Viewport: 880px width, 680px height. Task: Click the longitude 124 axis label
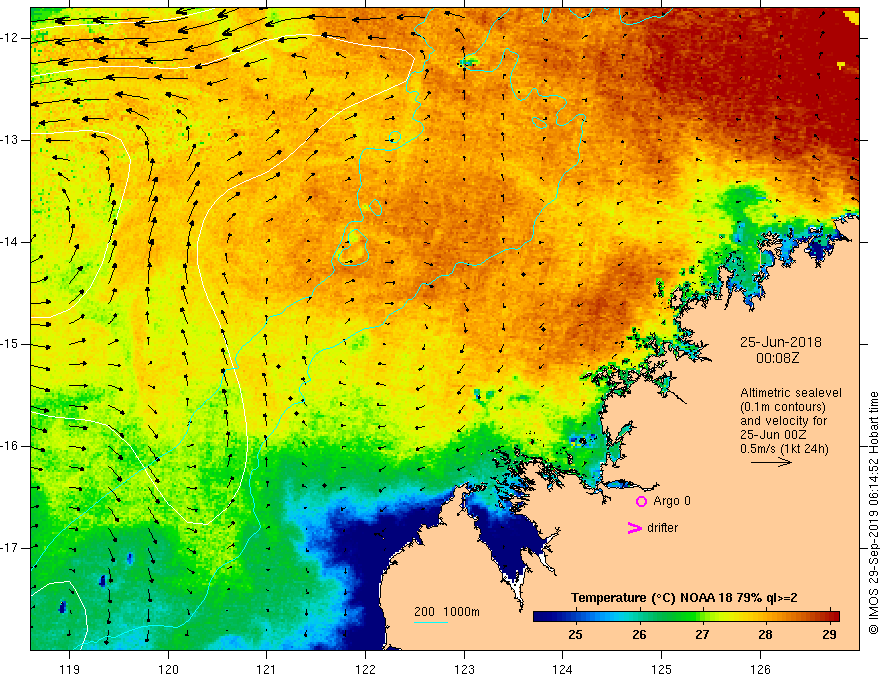pyautogui.click(x=562, y=669)
